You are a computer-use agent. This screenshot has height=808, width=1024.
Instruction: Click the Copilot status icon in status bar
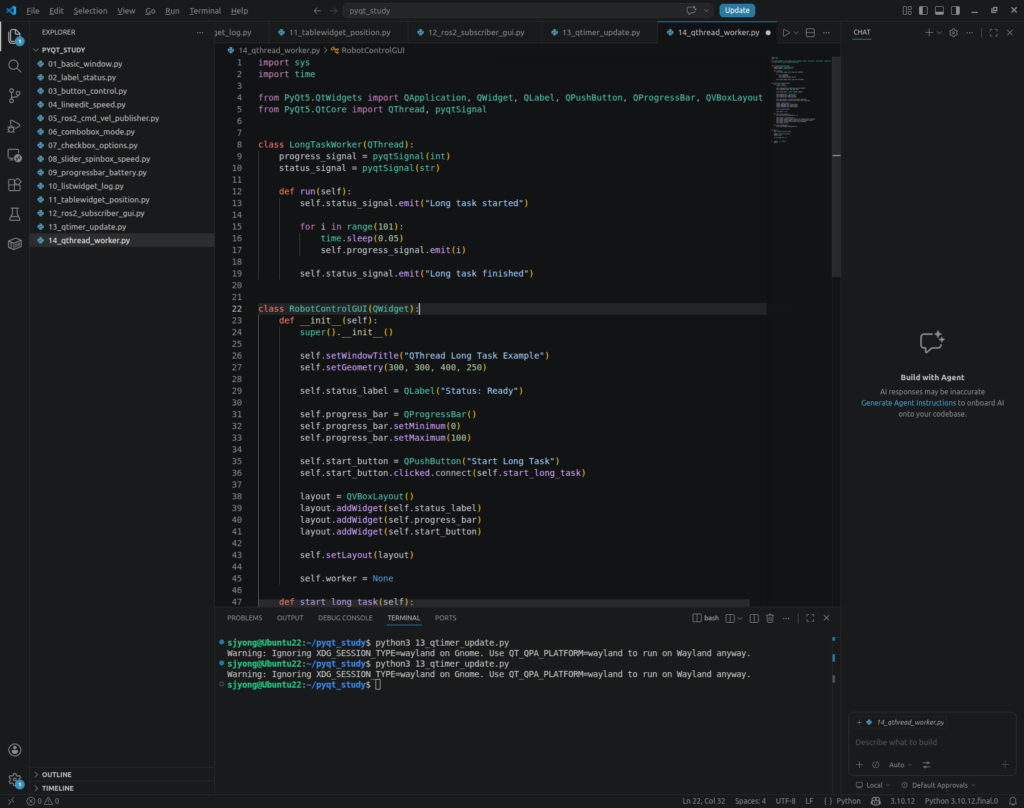point(876,801)
